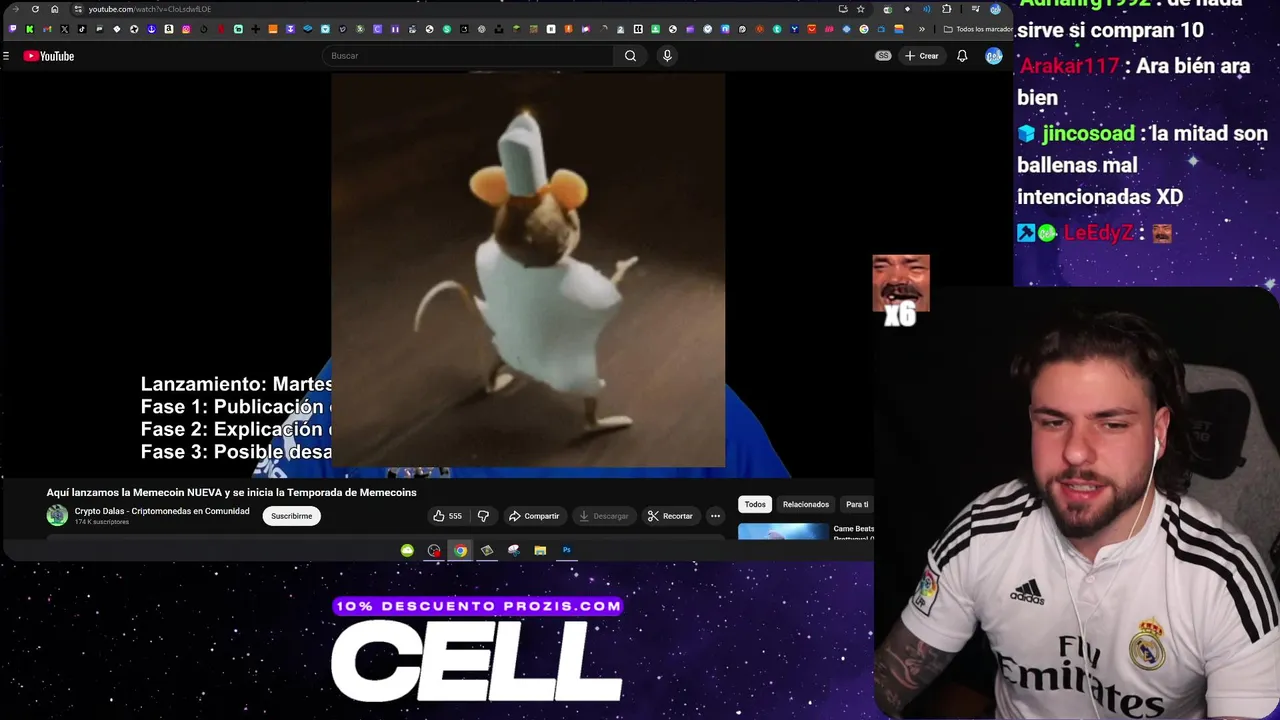Open the TikTok bookmark in bookmarks bar

tap(82, 29)
